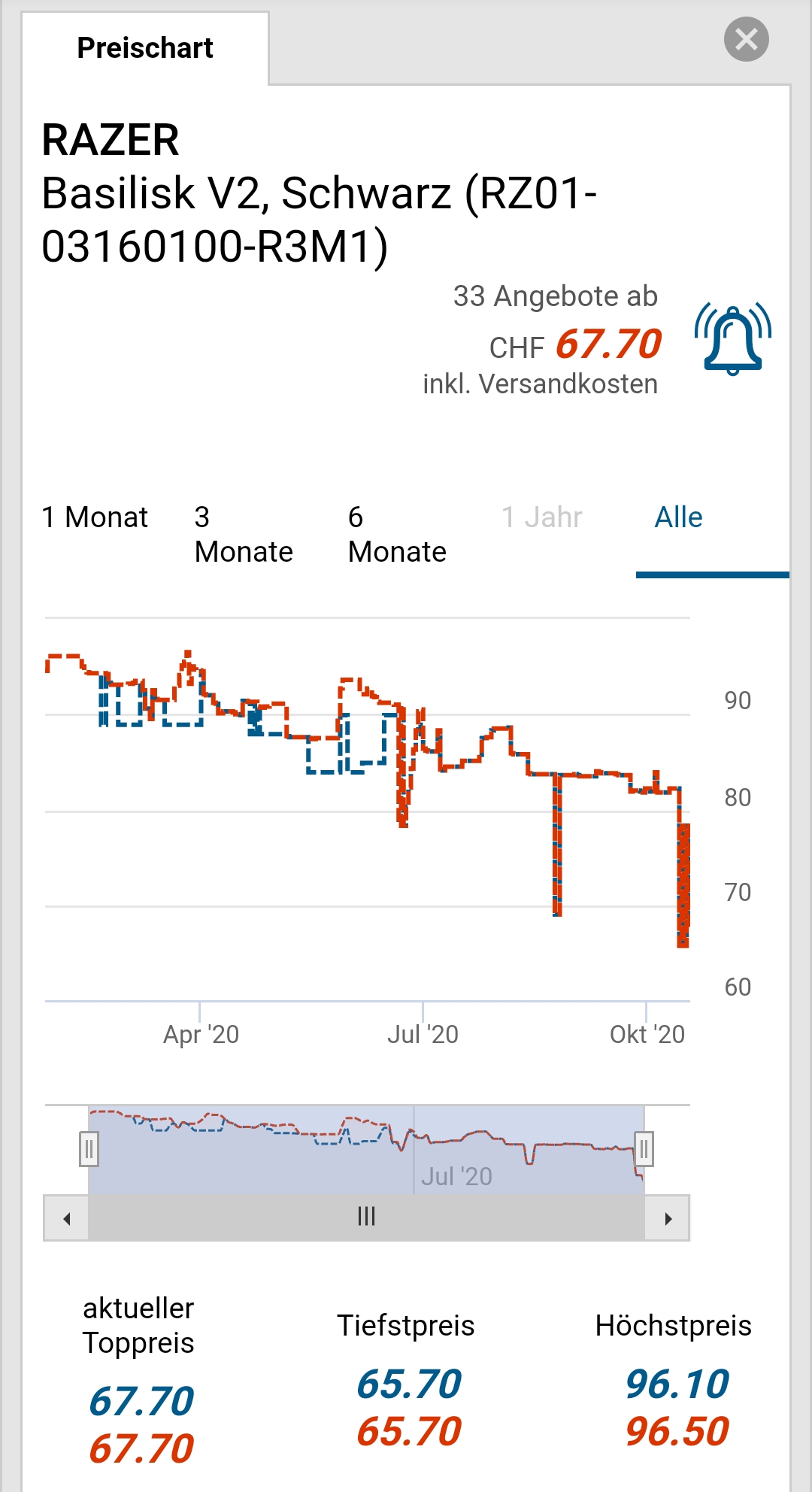Viewport: 812px width, 1492px height.
Task: Show 3 Monate price history
Action: [244, 535]
